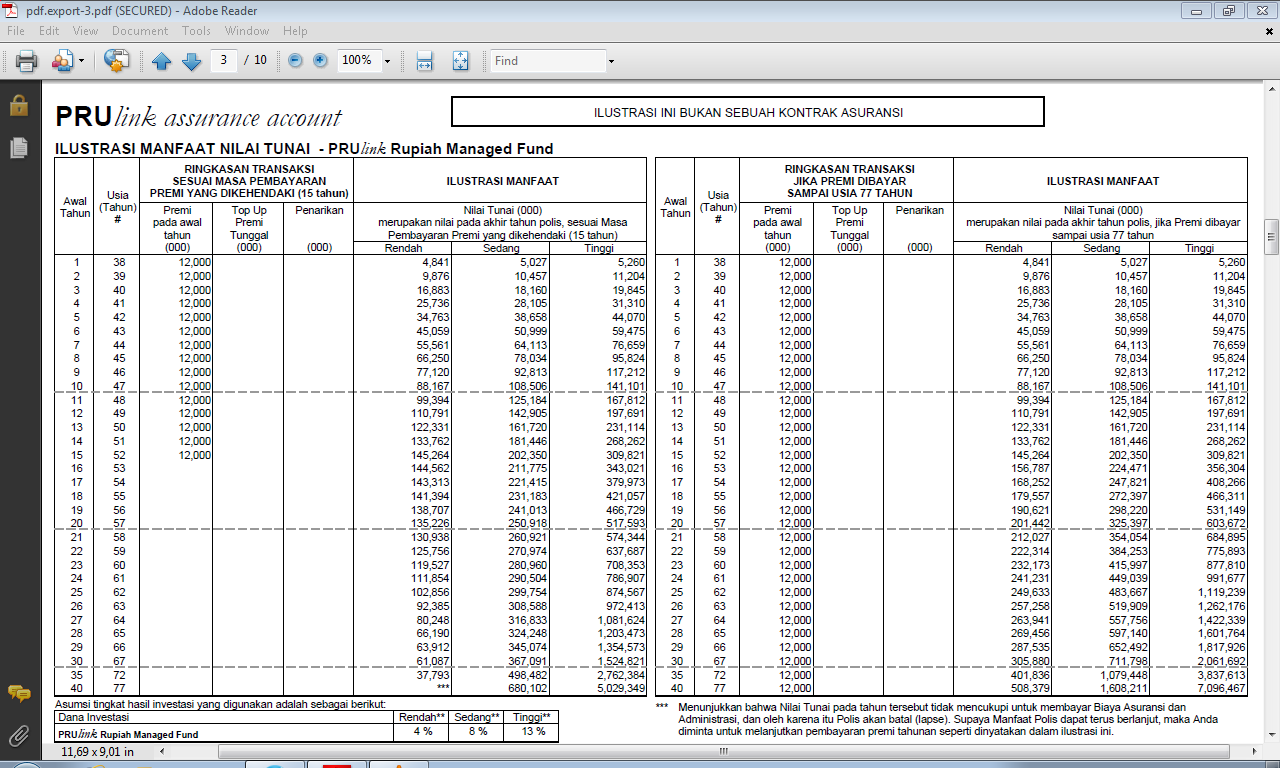The height and width of the screenshot is (768, 1280).
Task: Select the fit one full page icon
Action: point(460,61)
